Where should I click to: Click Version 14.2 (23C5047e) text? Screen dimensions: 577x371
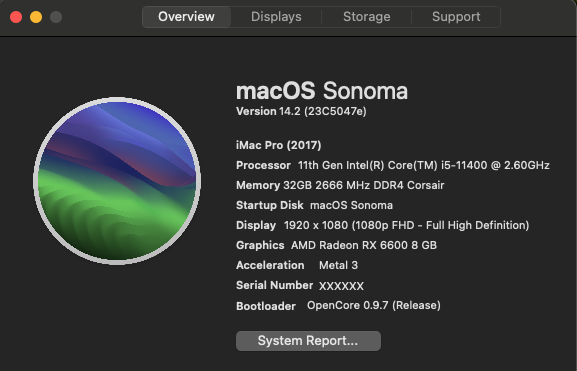coord(301,111)
